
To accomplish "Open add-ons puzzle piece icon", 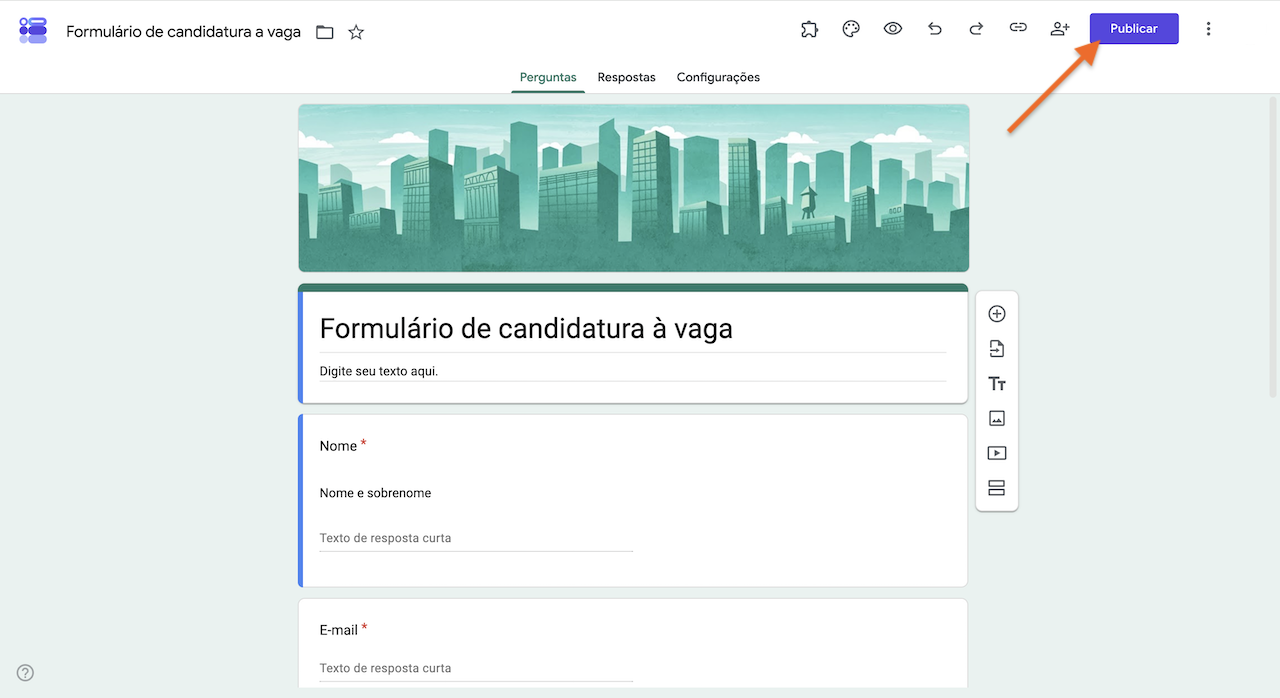I will coord(810,29).
